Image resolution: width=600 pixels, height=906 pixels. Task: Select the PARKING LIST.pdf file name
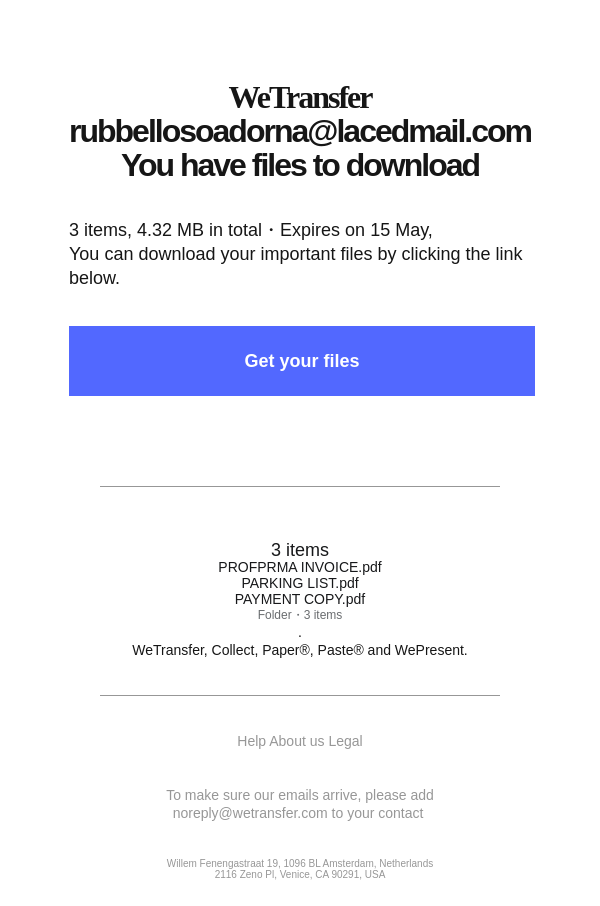click(299, 584)
